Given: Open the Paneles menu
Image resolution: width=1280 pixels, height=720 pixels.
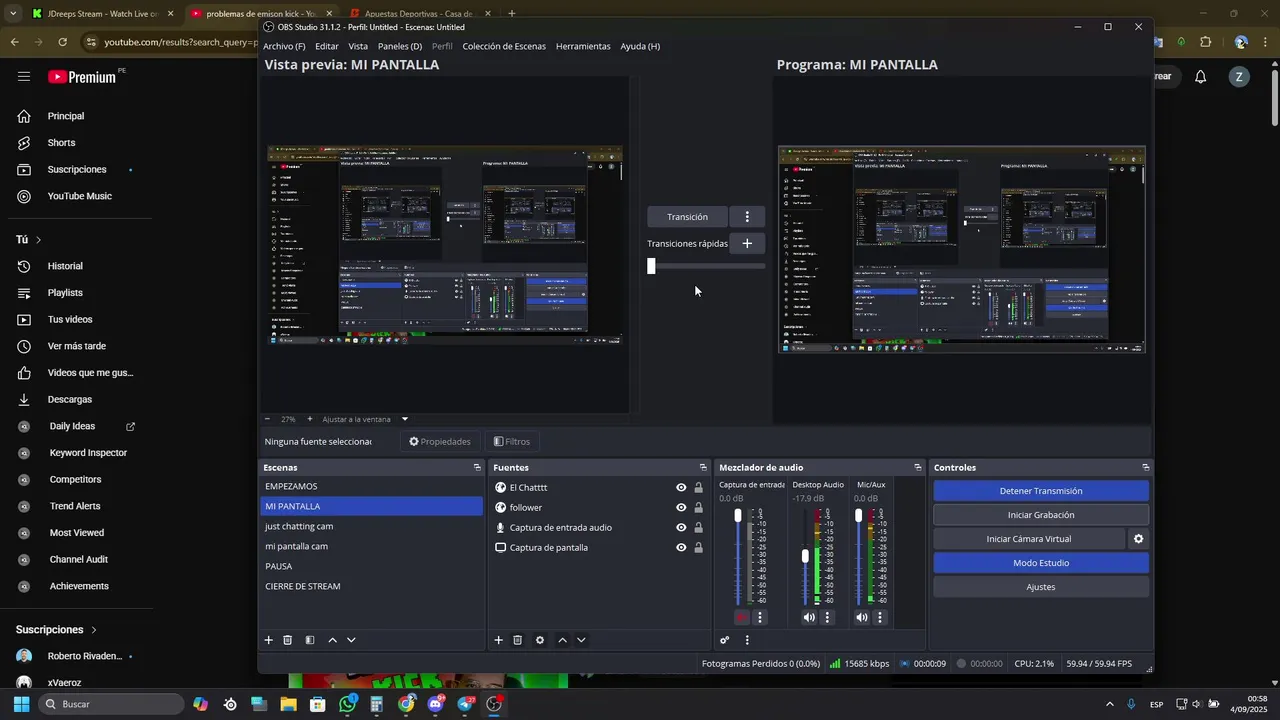Looking at the screenshot, I should click(x=400, y=46).
